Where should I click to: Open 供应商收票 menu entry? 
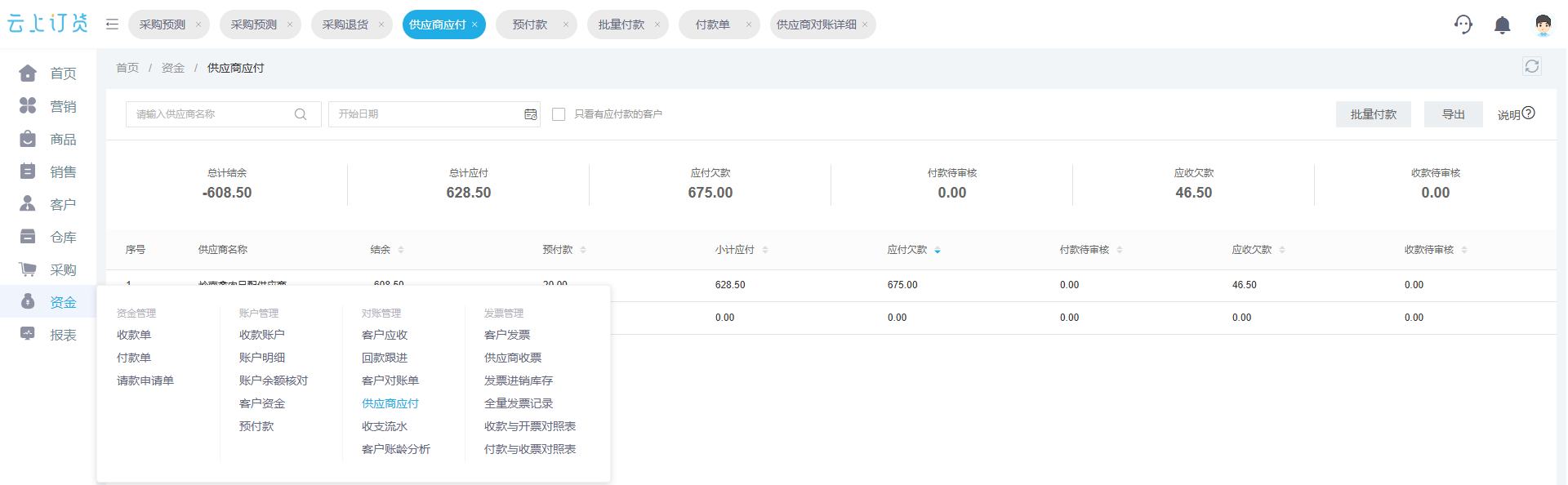tap(513, 358)
